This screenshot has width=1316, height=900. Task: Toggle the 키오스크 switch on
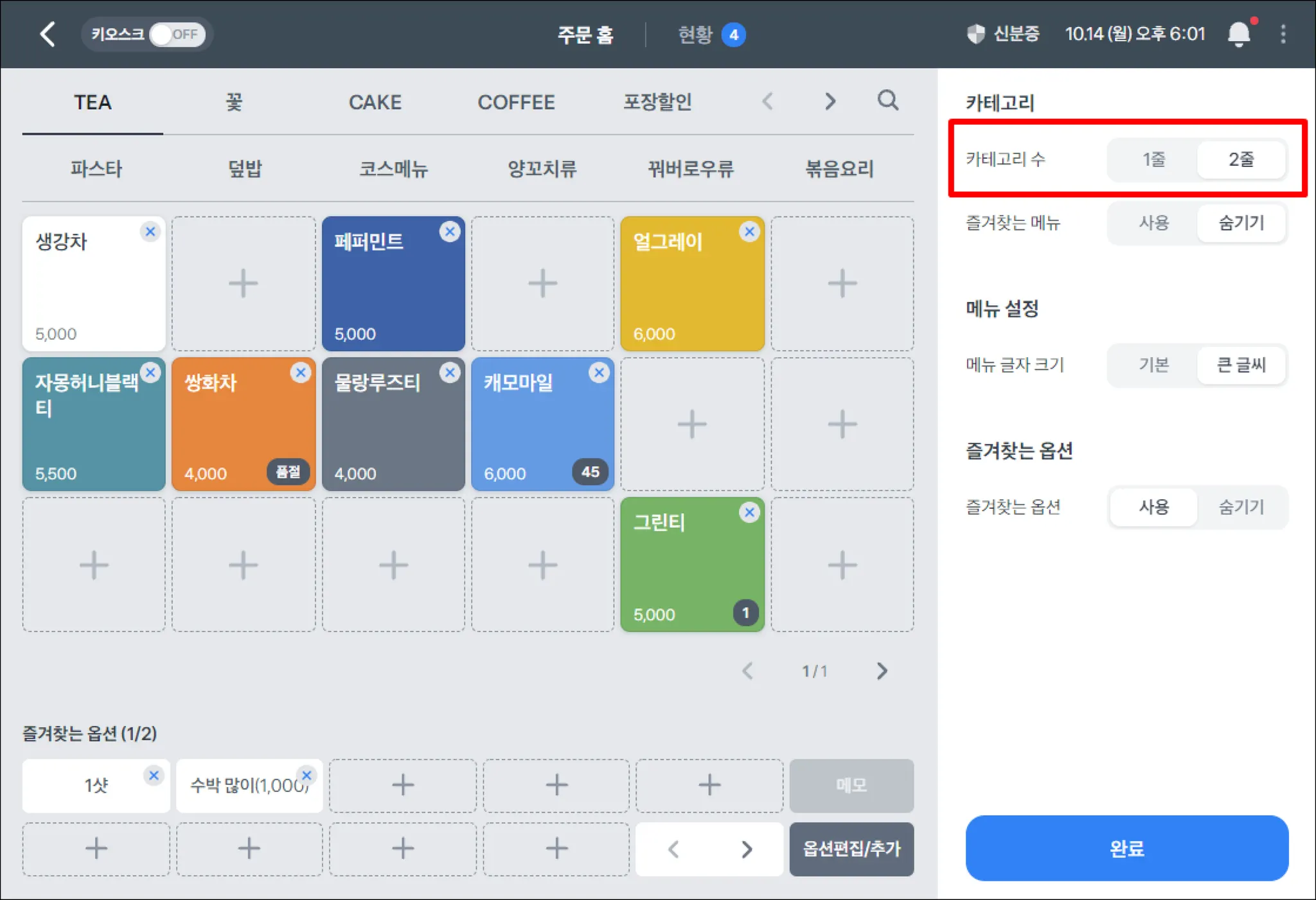[x=177, y=34]
